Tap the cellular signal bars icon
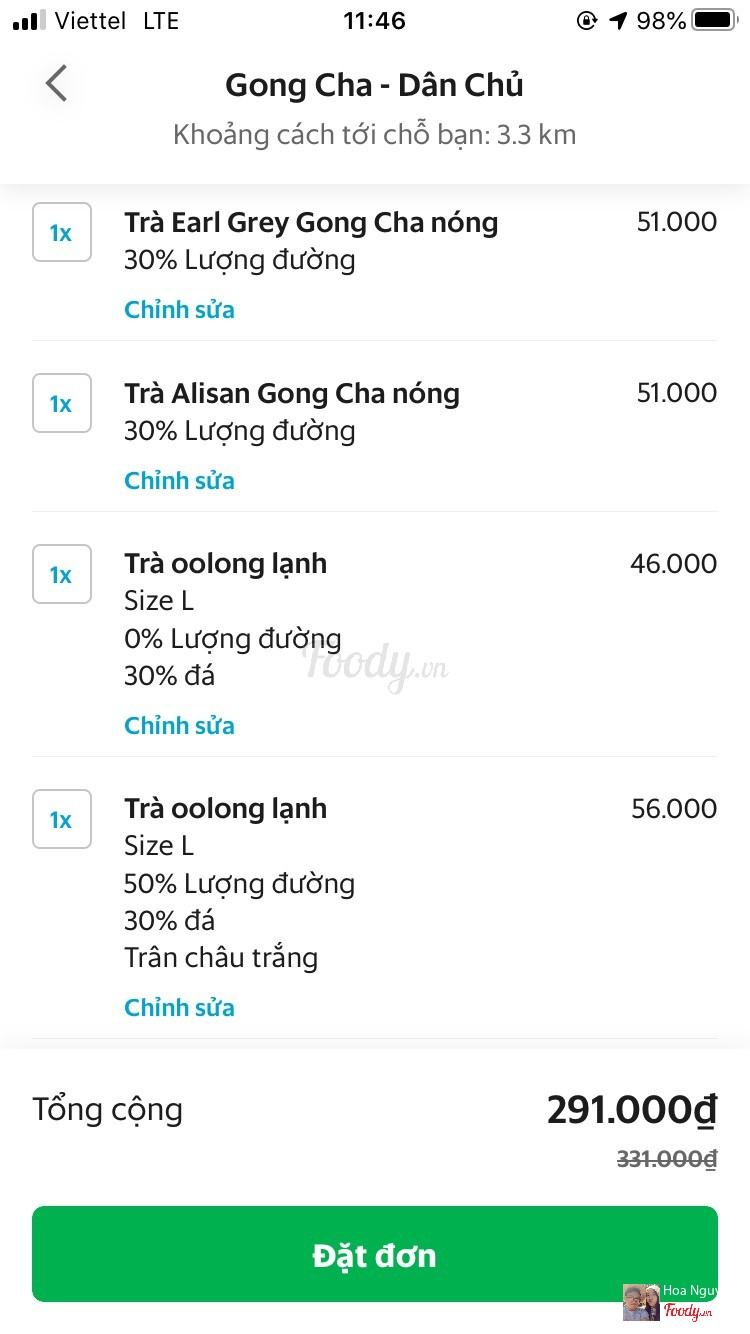Image resolution: width=750 pixels, height=1334 pixels. [x=29, y=21]
